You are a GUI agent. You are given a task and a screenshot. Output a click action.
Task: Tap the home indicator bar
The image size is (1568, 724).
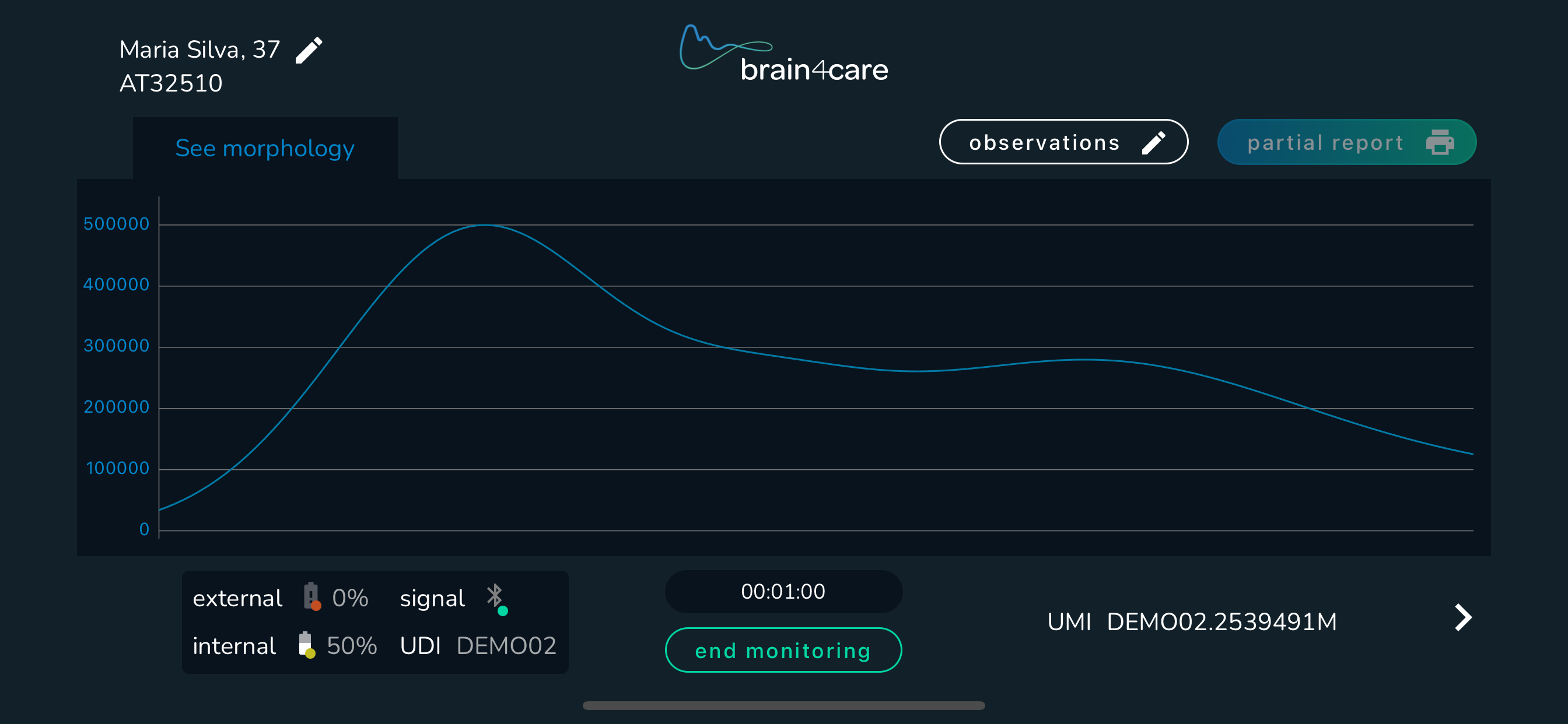click(783, 706)
